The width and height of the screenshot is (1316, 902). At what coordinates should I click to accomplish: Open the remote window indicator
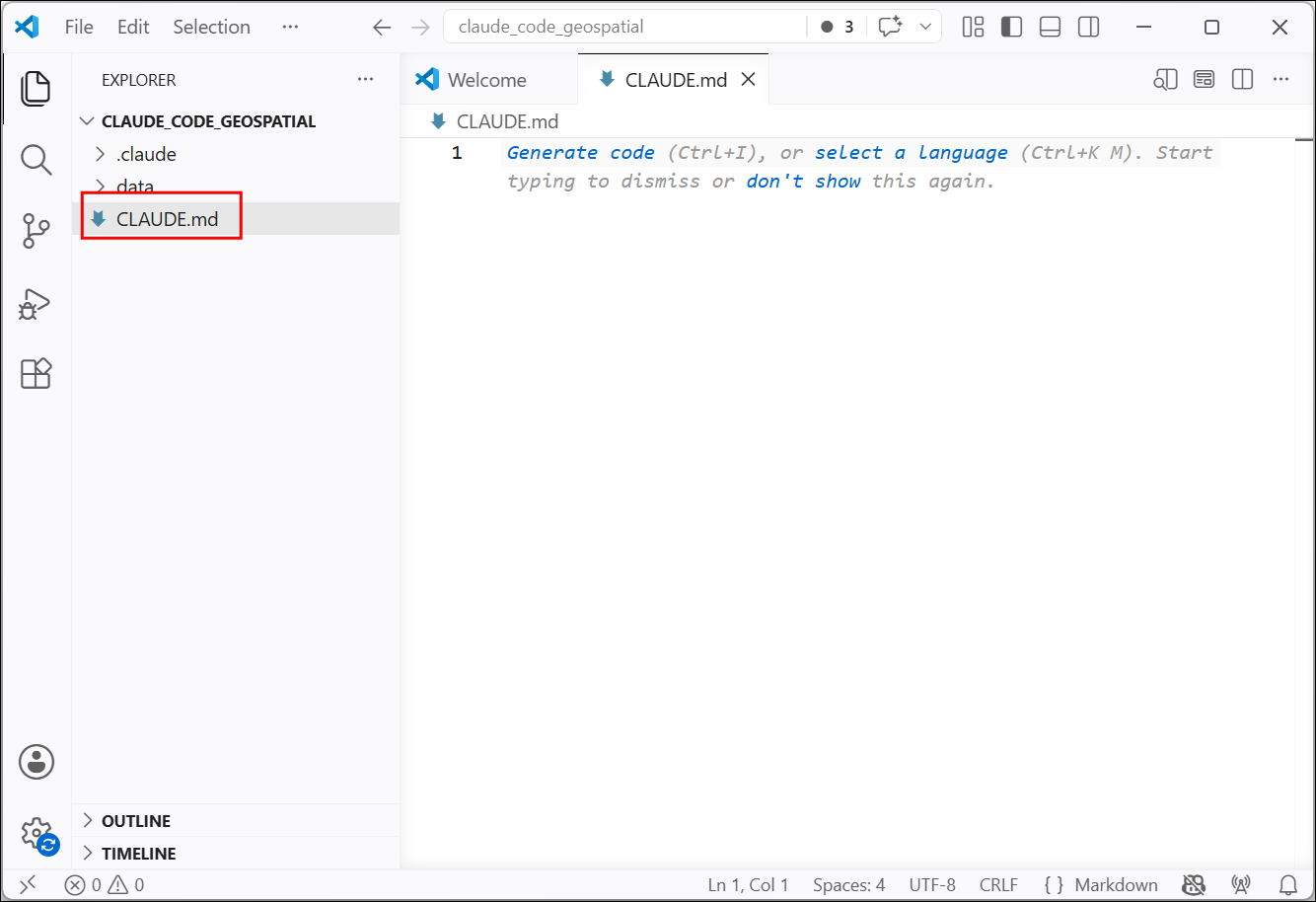pos(28,885)
